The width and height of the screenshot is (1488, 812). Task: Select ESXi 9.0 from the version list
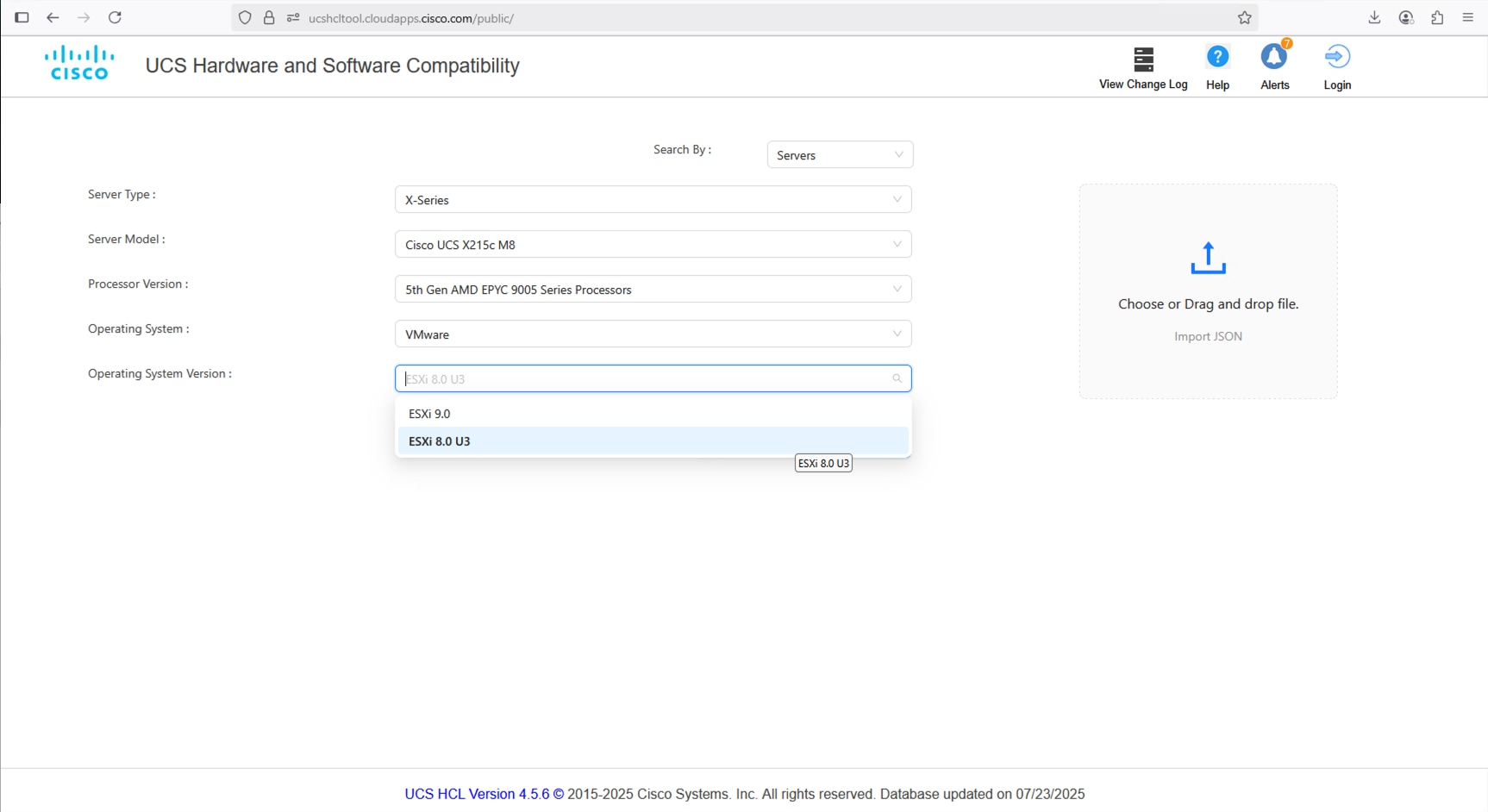[652, 413]
